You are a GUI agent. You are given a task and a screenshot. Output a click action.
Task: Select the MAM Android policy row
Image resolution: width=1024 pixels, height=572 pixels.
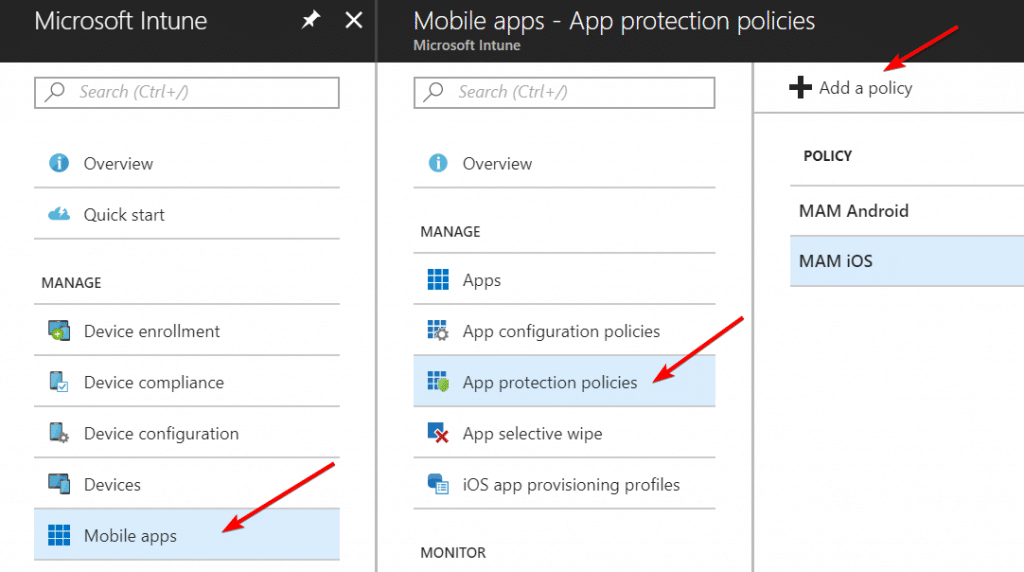pyautogui.click(x=853, y=211)
